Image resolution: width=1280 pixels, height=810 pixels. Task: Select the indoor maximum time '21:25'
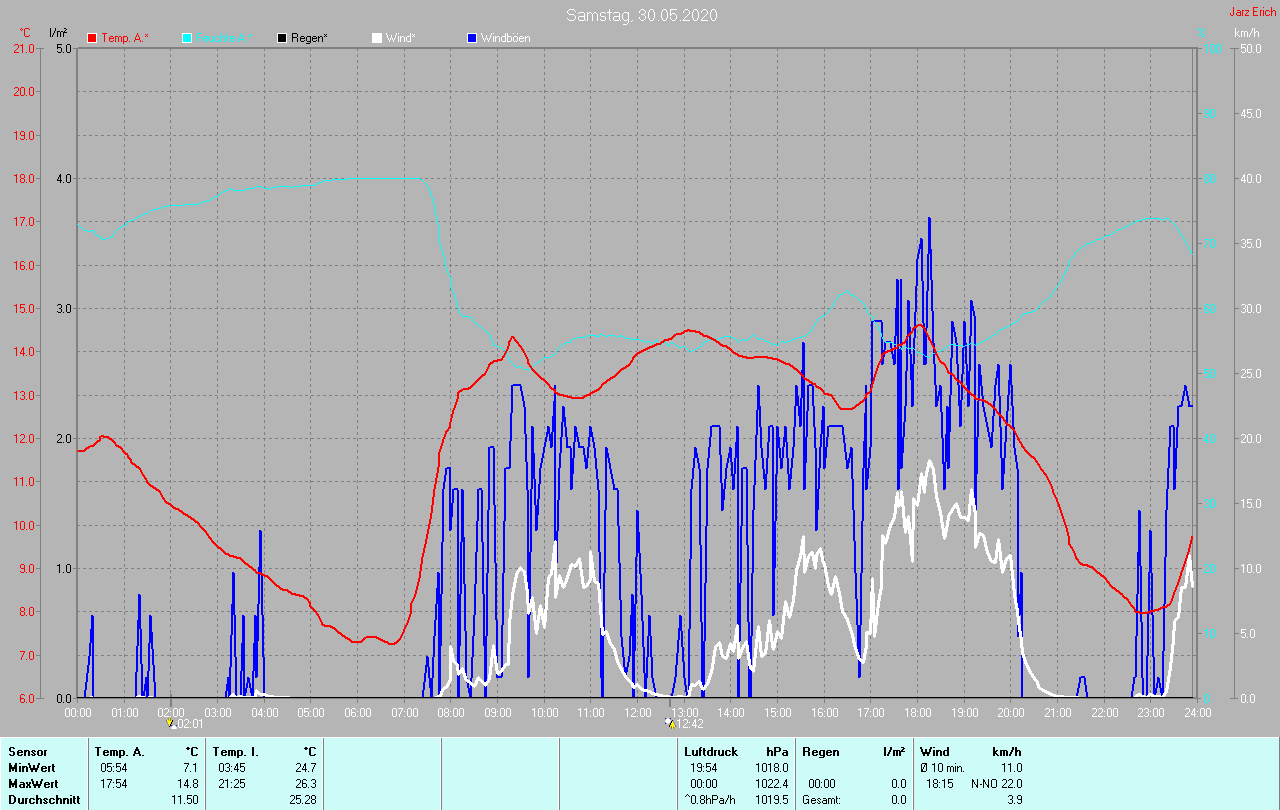(232, 784)
